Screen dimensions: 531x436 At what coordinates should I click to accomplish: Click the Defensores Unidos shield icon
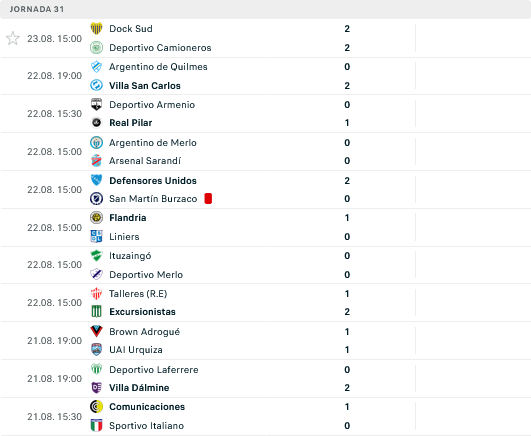(x=96, y=180)
